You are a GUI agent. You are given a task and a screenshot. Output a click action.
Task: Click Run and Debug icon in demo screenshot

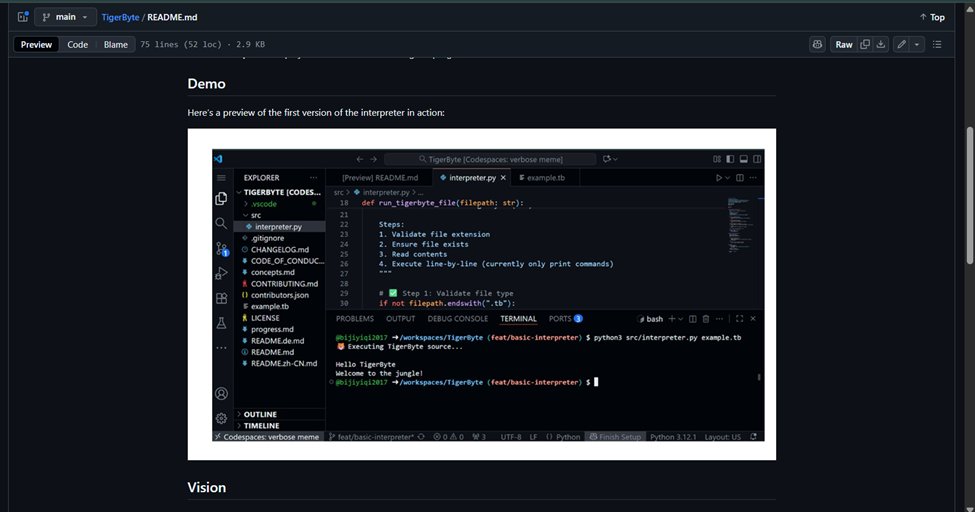coord(221,273)
